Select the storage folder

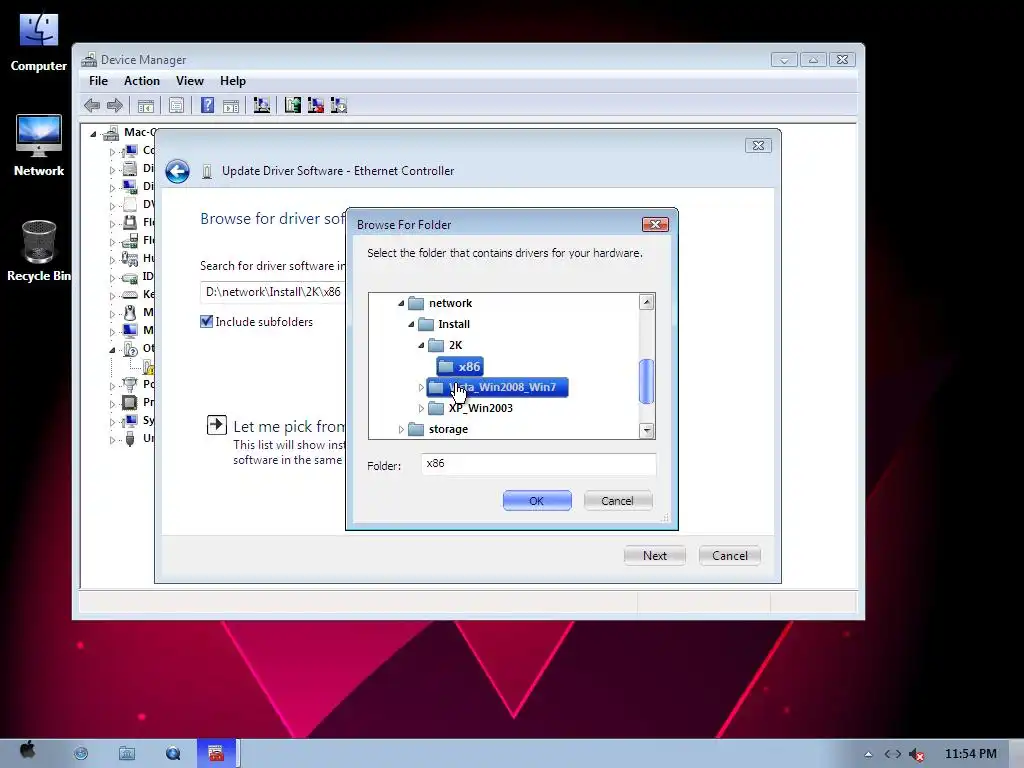pyautogui.click(x=438, y=429)
